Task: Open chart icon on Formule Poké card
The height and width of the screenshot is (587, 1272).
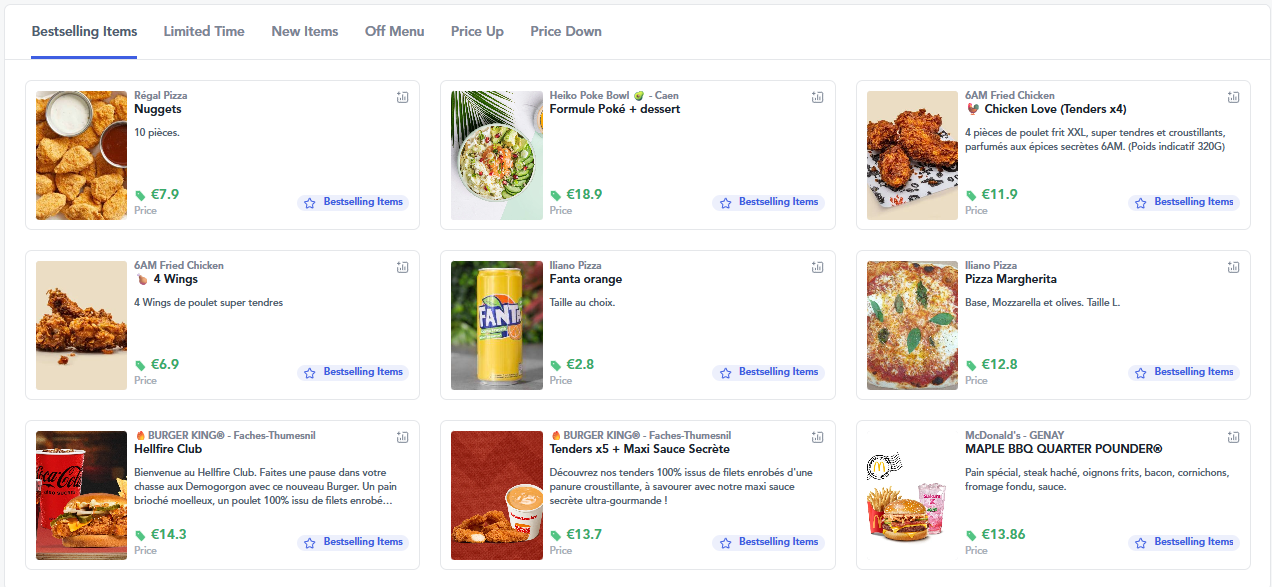Action: pos(817,97)
